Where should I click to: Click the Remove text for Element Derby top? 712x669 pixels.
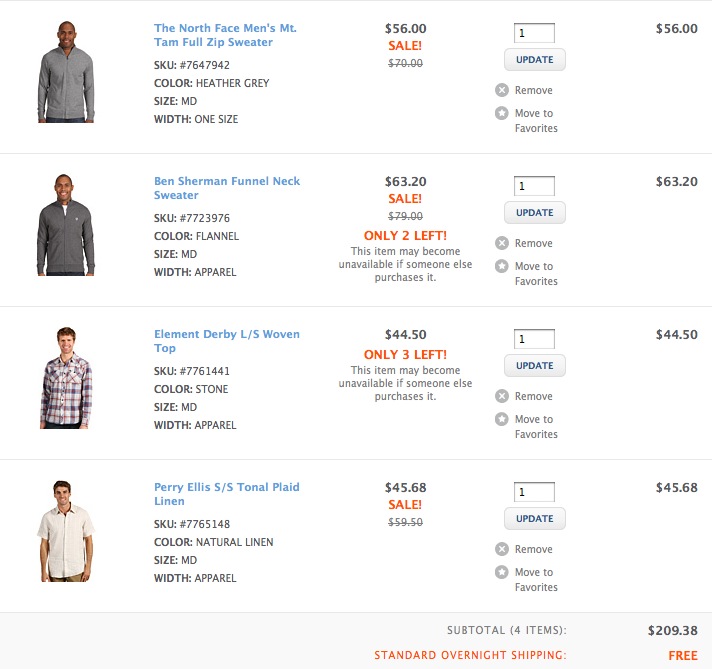(534, 396)
